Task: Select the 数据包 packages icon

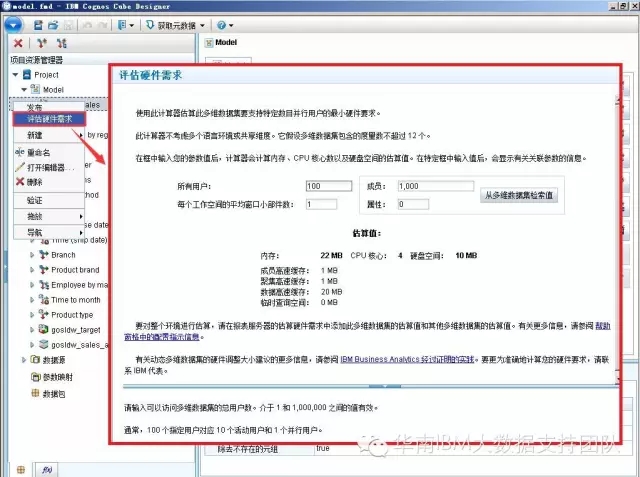Action: coord(36,393)
